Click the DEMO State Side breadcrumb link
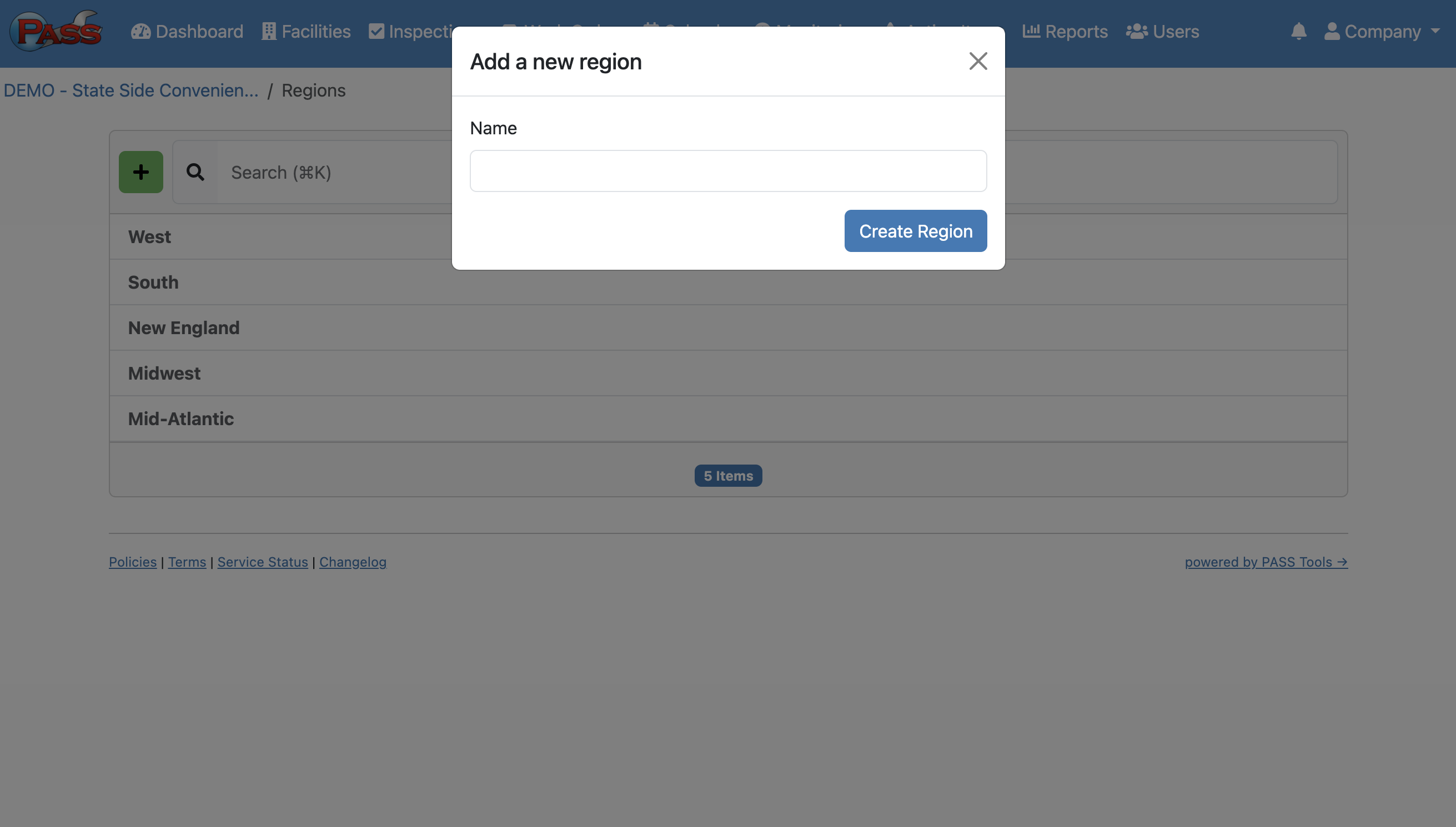The width and height of the screenshot is (1456, 827). pos(130,90)
